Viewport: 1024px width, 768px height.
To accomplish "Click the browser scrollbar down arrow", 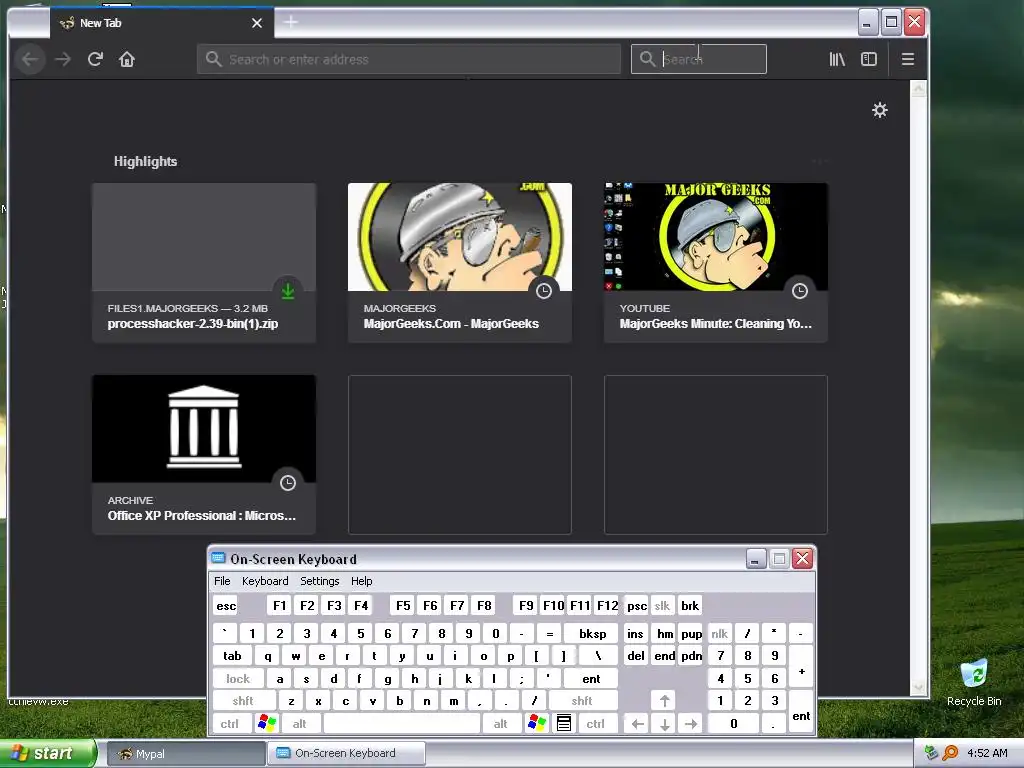I will point(918,687).
